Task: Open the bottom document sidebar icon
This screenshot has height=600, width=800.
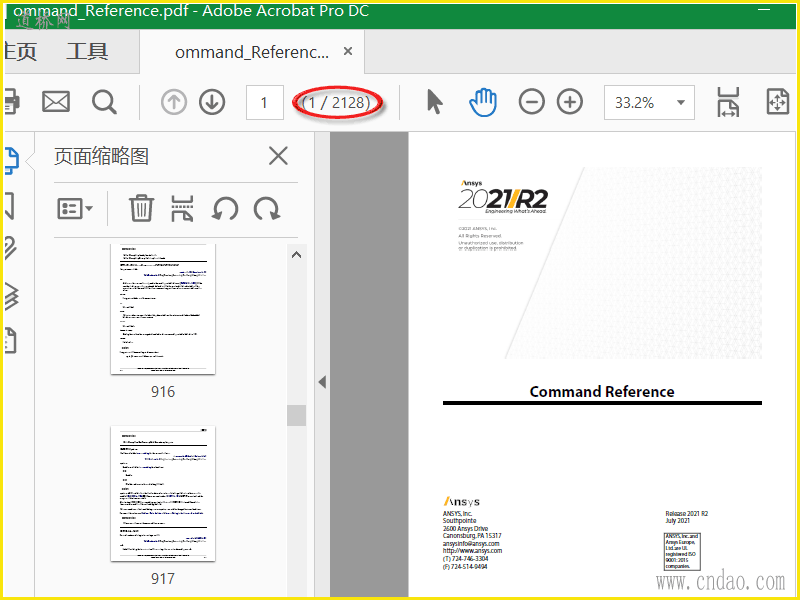Action: [x=11, y=340]
